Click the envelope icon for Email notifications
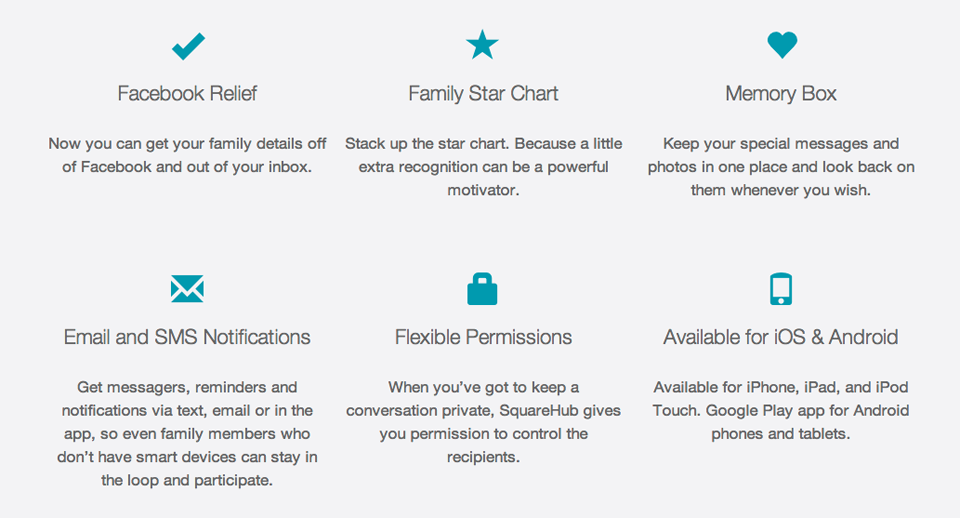This screenshot has width=960, height=518. coord(187,290)
